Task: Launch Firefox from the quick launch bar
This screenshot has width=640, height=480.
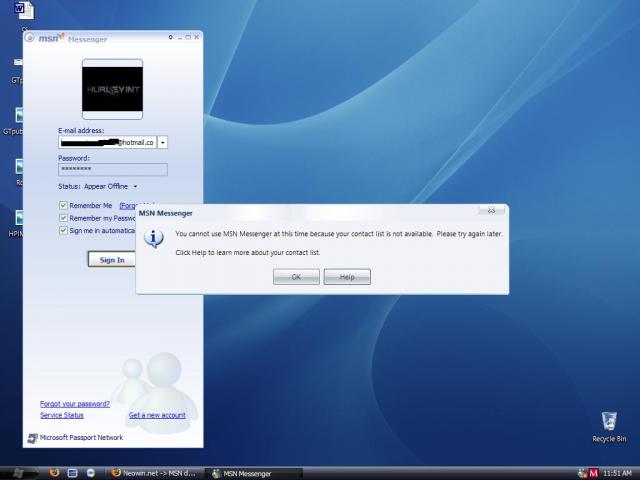Action: pyautogui.click(x=54, y=473)
